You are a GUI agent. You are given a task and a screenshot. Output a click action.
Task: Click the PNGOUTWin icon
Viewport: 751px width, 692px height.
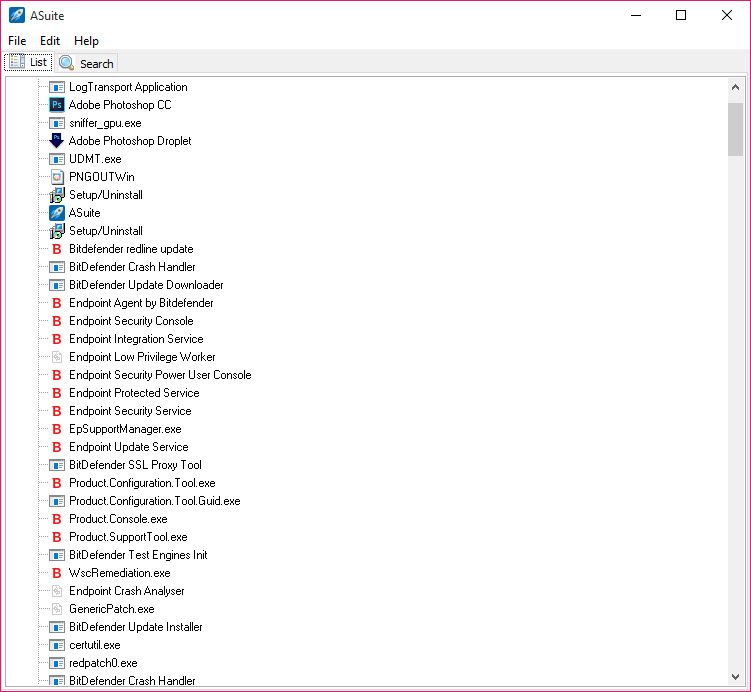[57, 177]
